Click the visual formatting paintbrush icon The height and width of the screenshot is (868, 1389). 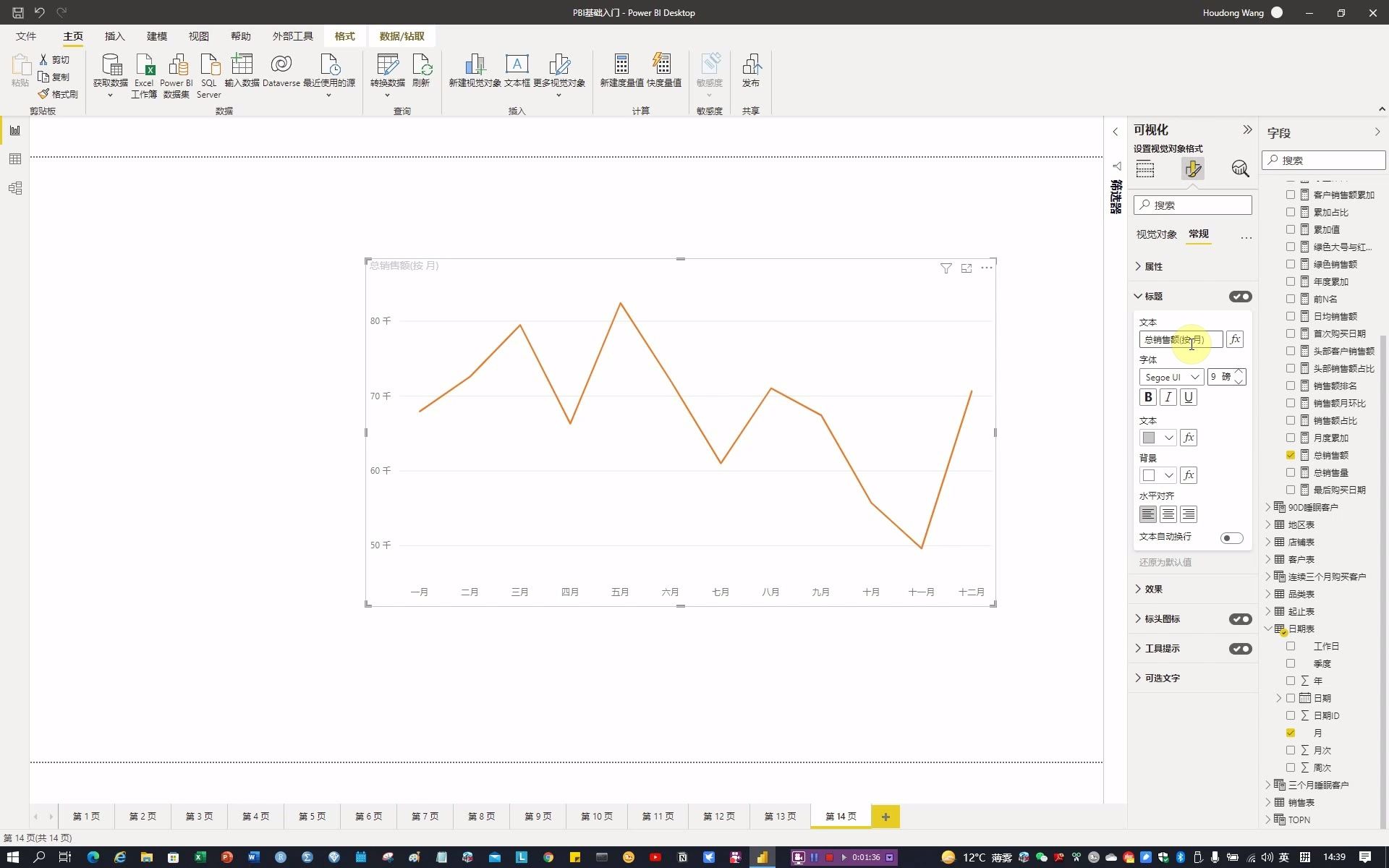click(1192, 168)
